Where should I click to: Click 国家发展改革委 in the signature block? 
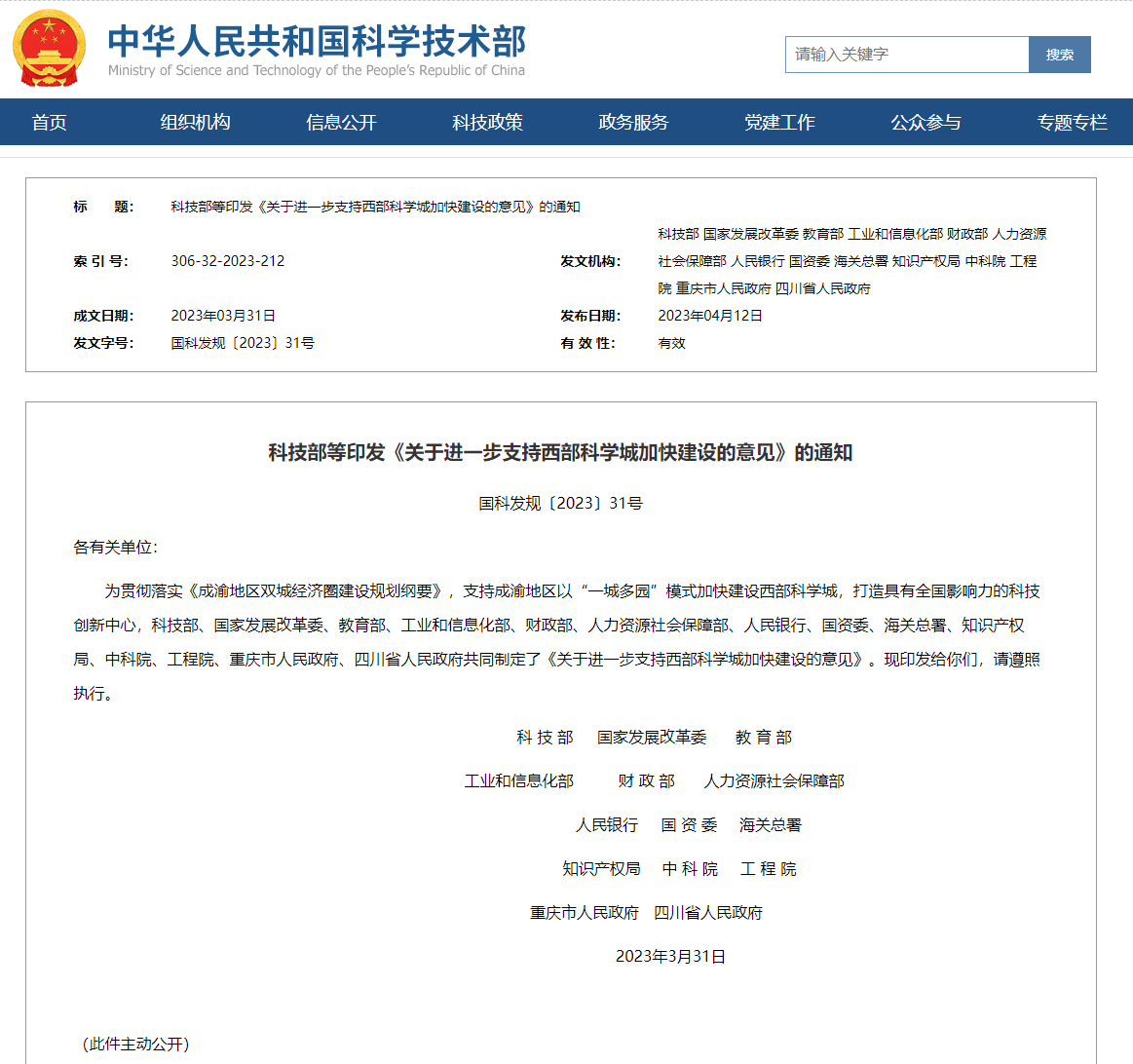(x=652, y=738)
